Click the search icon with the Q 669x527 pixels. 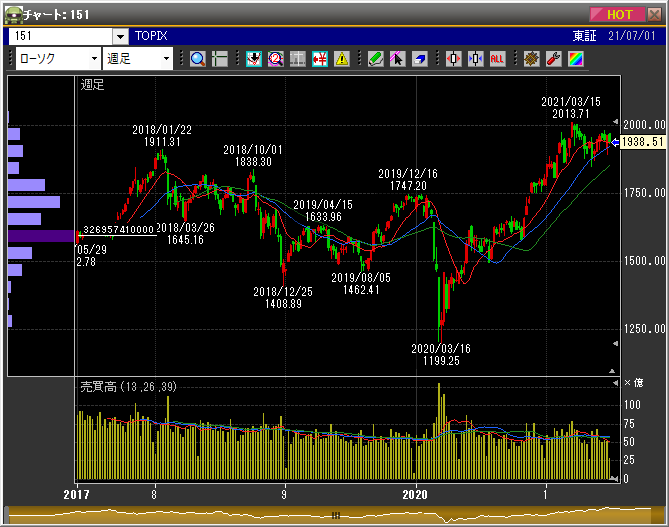tap(276, 59)
